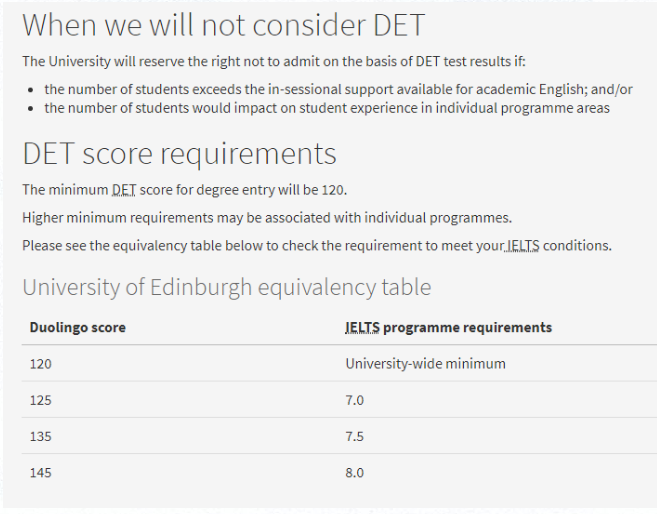Click the IELTS abbreviation in equivalency sentence
Viewport: 657px width, 514px height.
coord(523,245)
